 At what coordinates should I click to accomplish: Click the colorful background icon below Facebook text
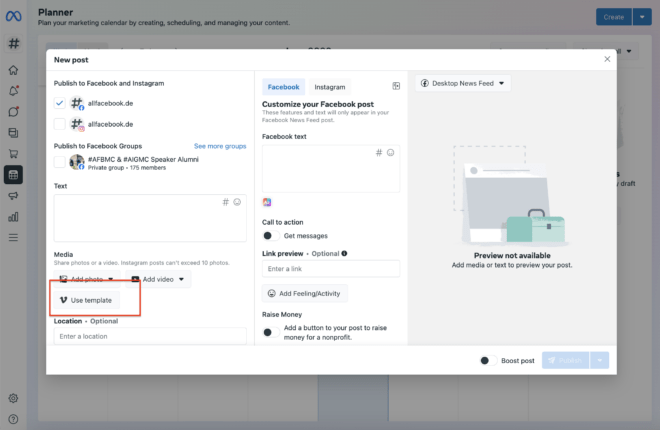click(267, 202)
